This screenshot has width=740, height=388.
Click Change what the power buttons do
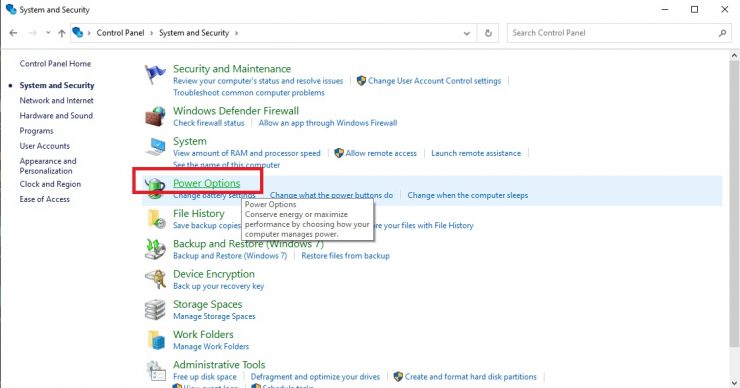331,195
